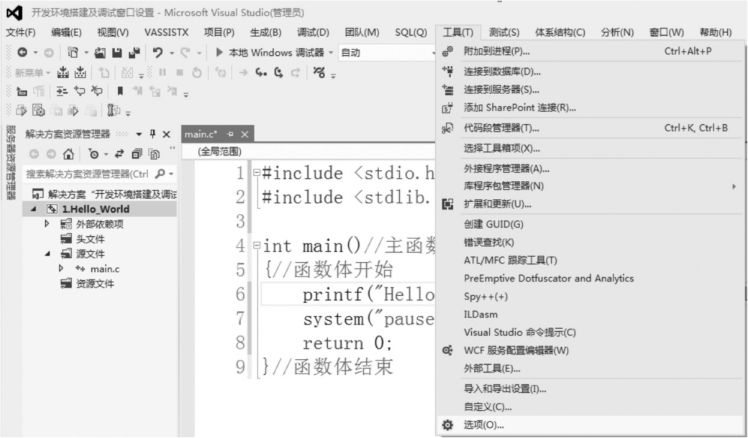Click the 附加到进程 gears icon
This screenshot has height=438, width=748.
447,51
